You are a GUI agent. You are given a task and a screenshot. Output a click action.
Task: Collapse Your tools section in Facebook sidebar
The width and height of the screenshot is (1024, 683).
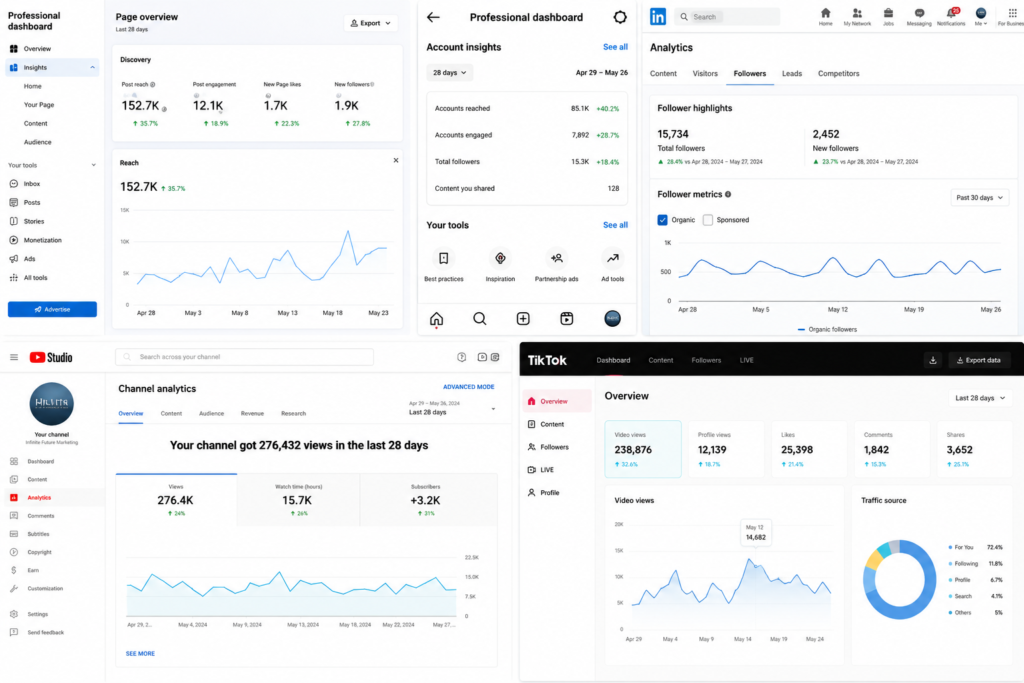pos(93,165)
